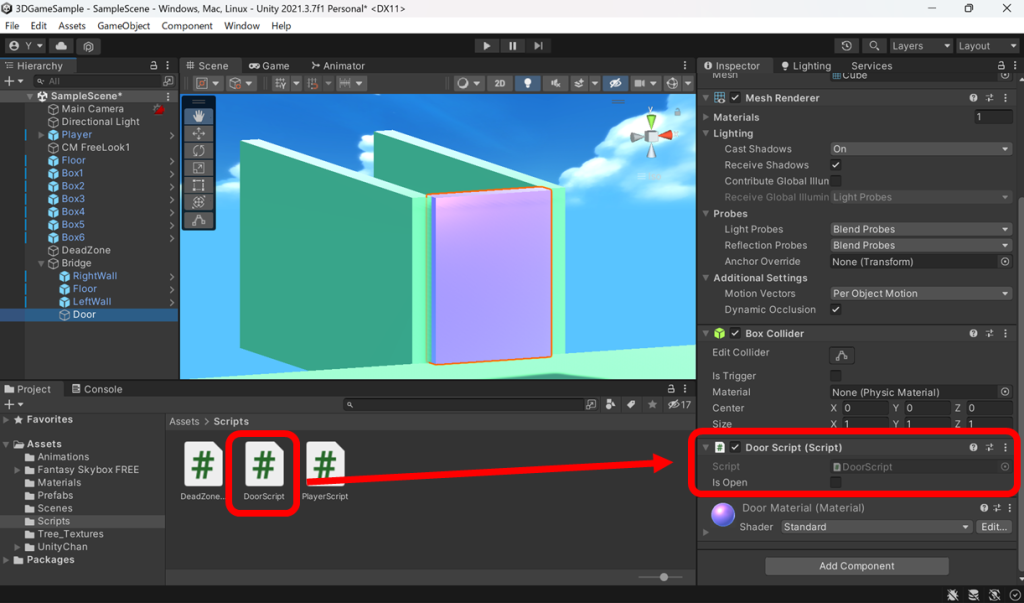
Task: Enable Is Trigger on the Box Collider
Action: (837, 375)
